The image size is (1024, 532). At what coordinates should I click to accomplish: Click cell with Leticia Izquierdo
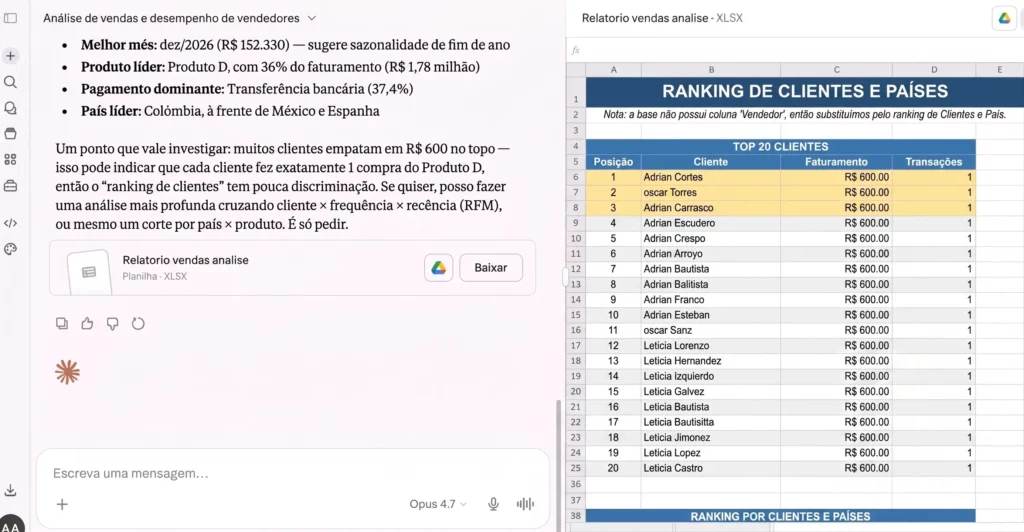click(x=711, y=376)
